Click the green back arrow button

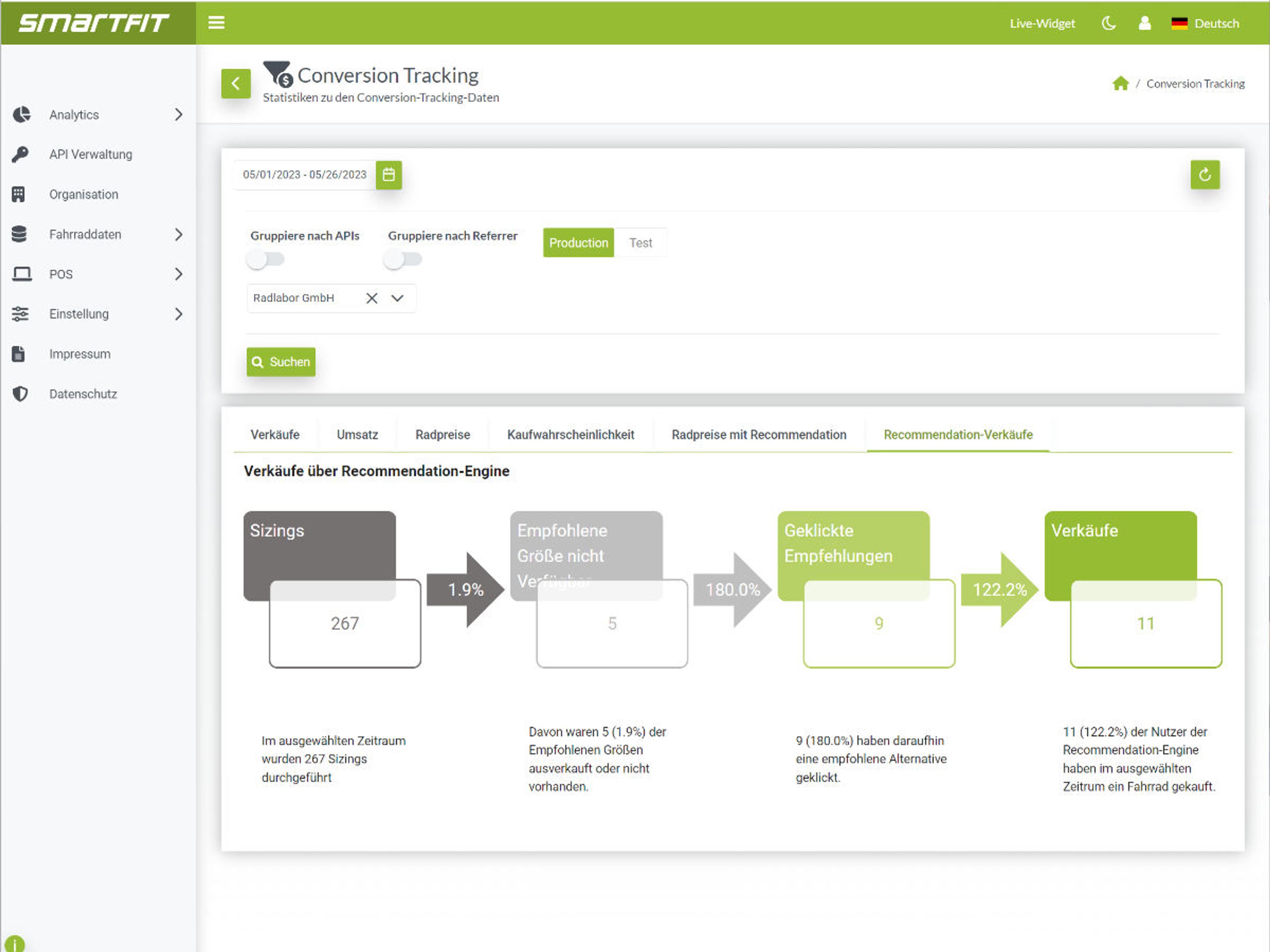point(236,84)
